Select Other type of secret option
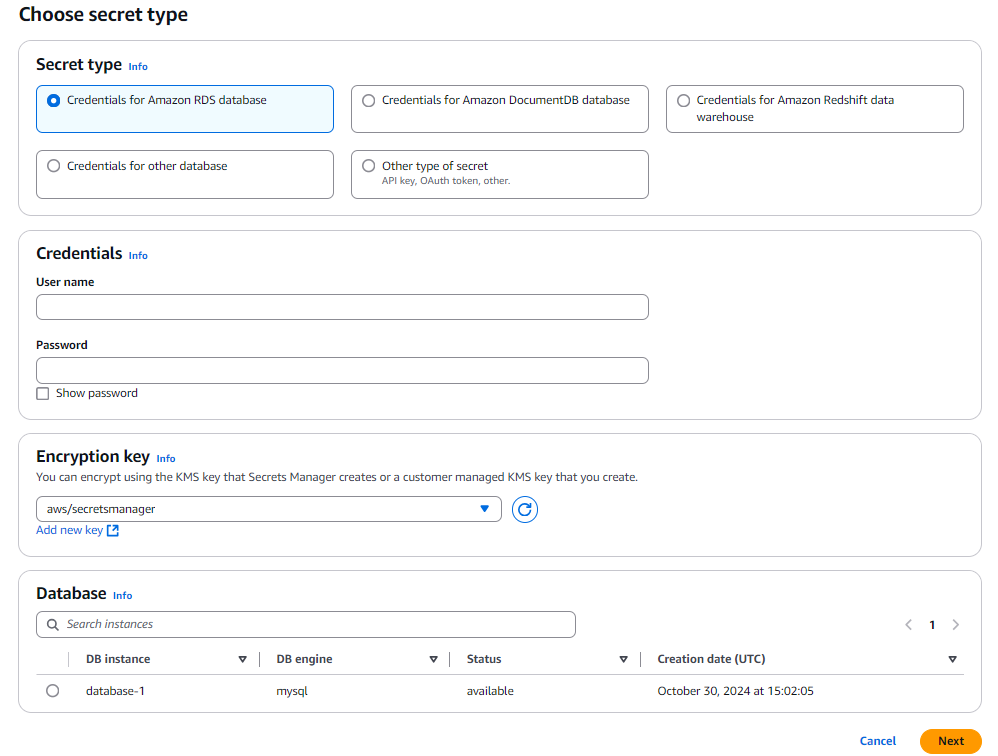The width and height of the screenshot is (998, 756). click(369, 166)
